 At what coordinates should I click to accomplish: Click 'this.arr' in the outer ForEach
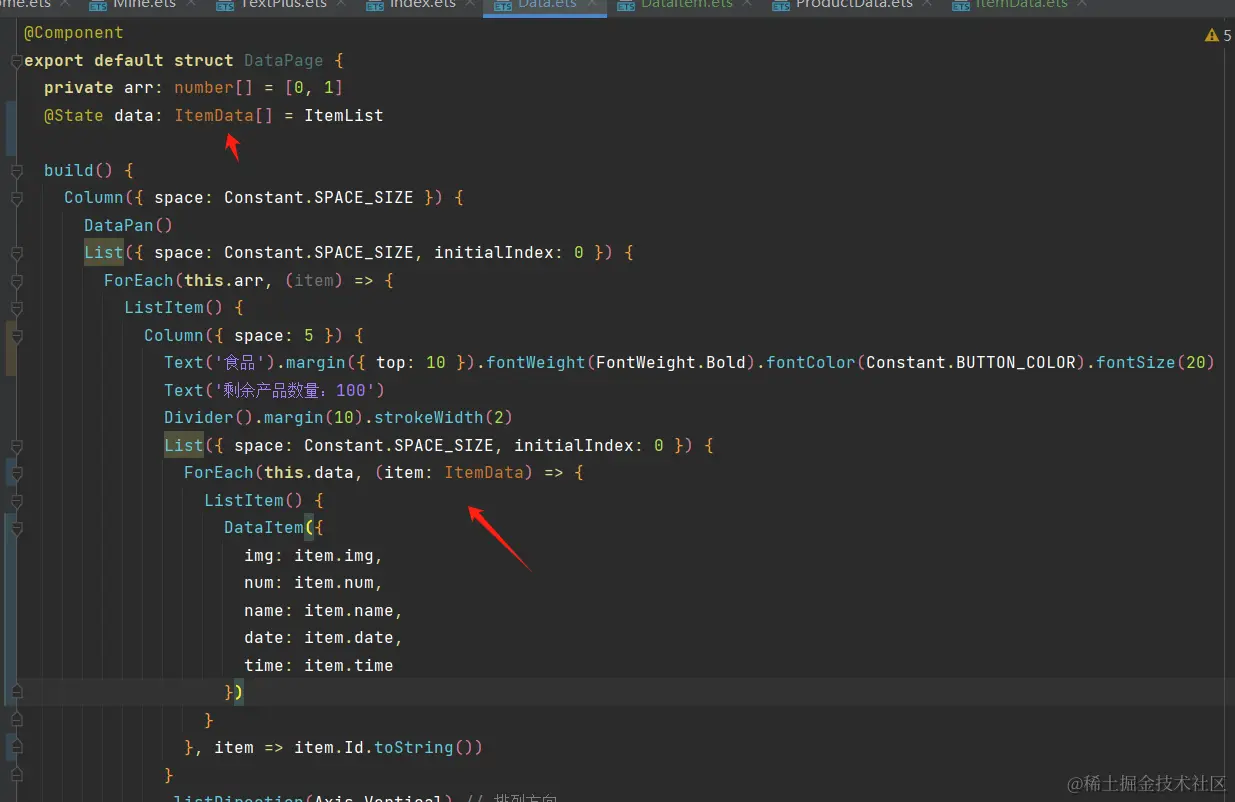tap(224, 280)
